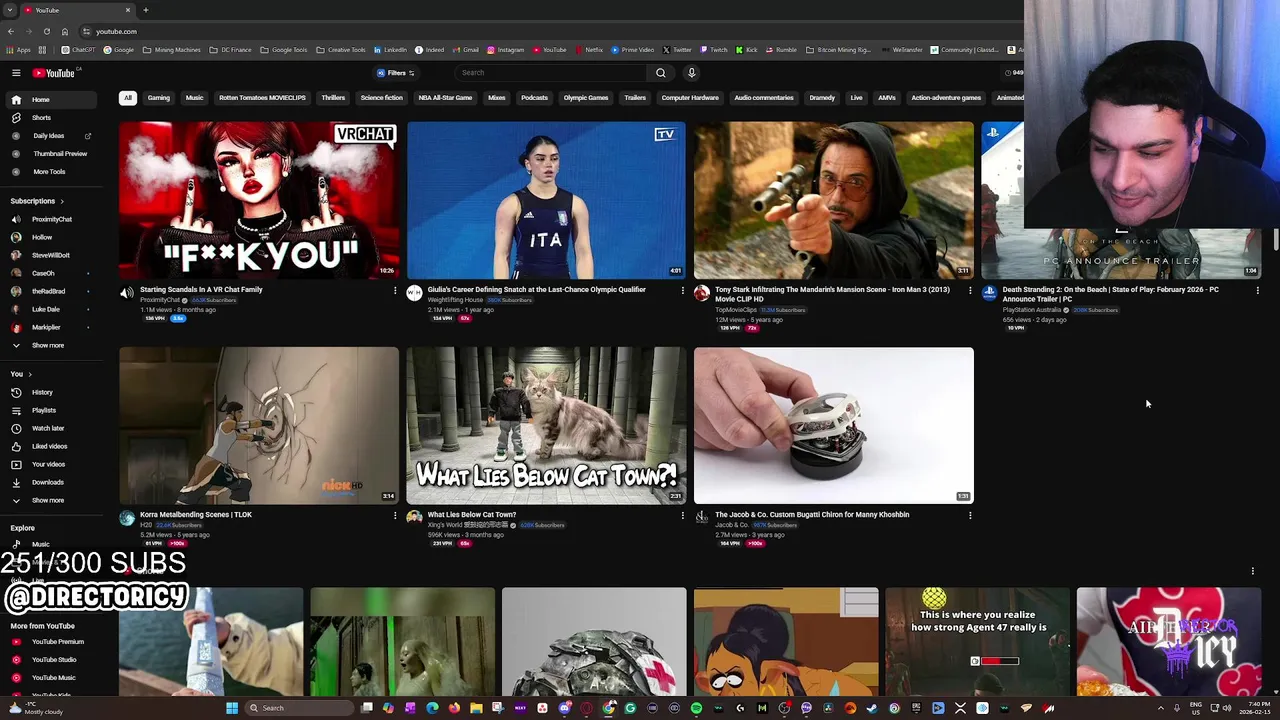Open more options for the Death Stranding 2 trailer
This screenshot has height=720, width=1280.
pyautogui.click(x=1258, y=291)
